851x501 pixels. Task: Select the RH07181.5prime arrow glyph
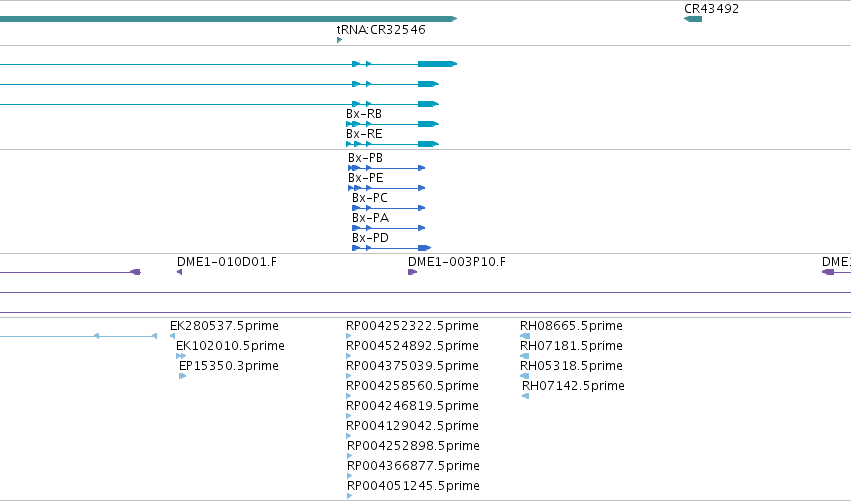(524, 356)
